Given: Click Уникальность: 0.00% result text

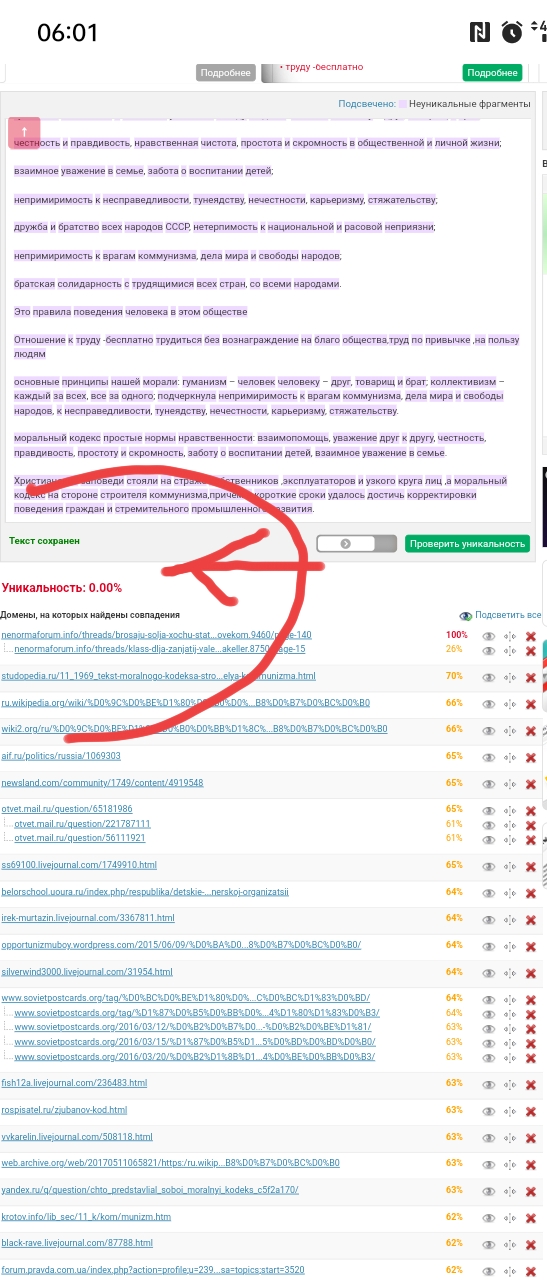Looking at the screenshot, I should 62,588.
